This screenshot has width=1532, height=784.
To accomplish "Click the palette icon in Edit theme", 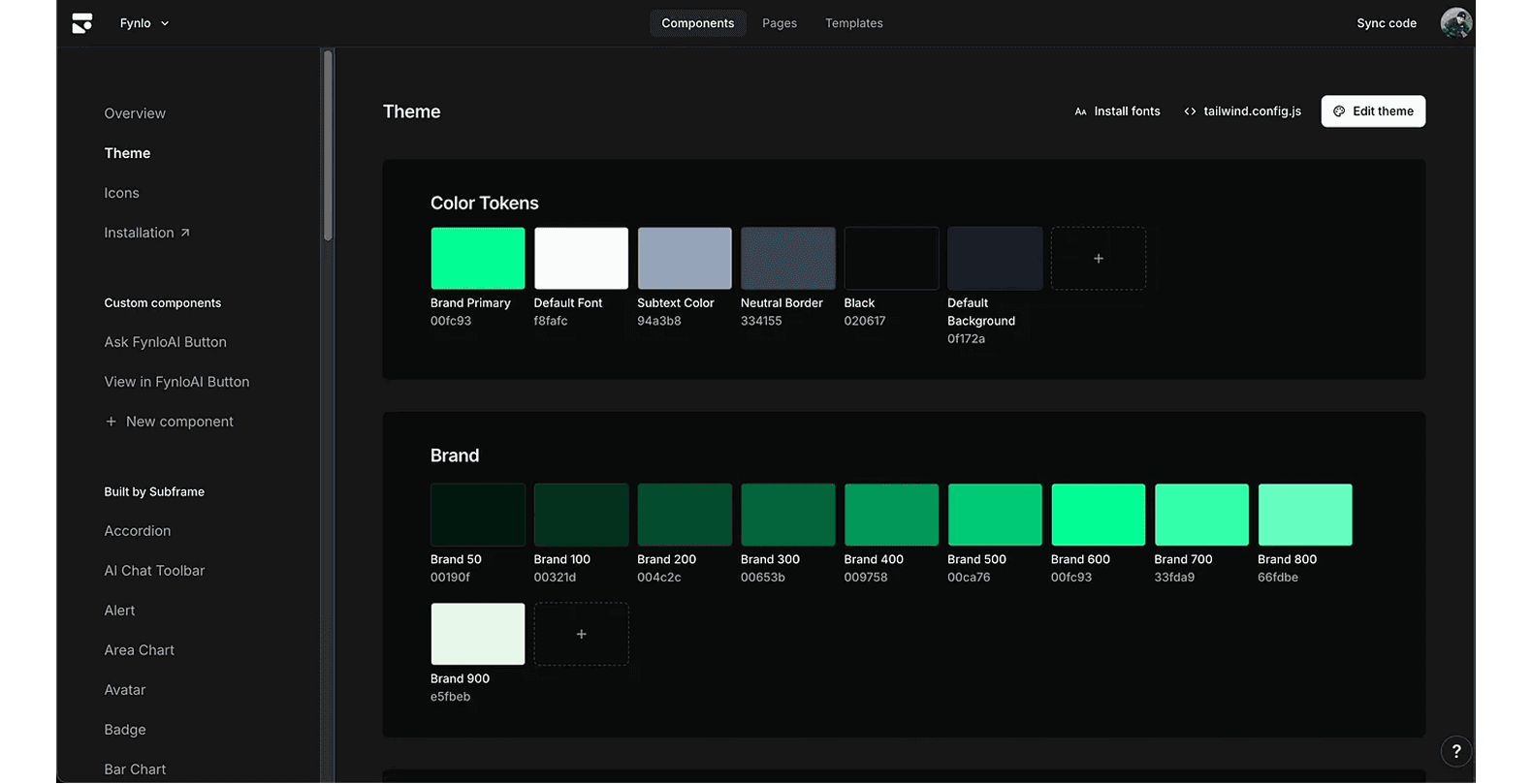I will pyautogui.click(x=1339, y=111).
